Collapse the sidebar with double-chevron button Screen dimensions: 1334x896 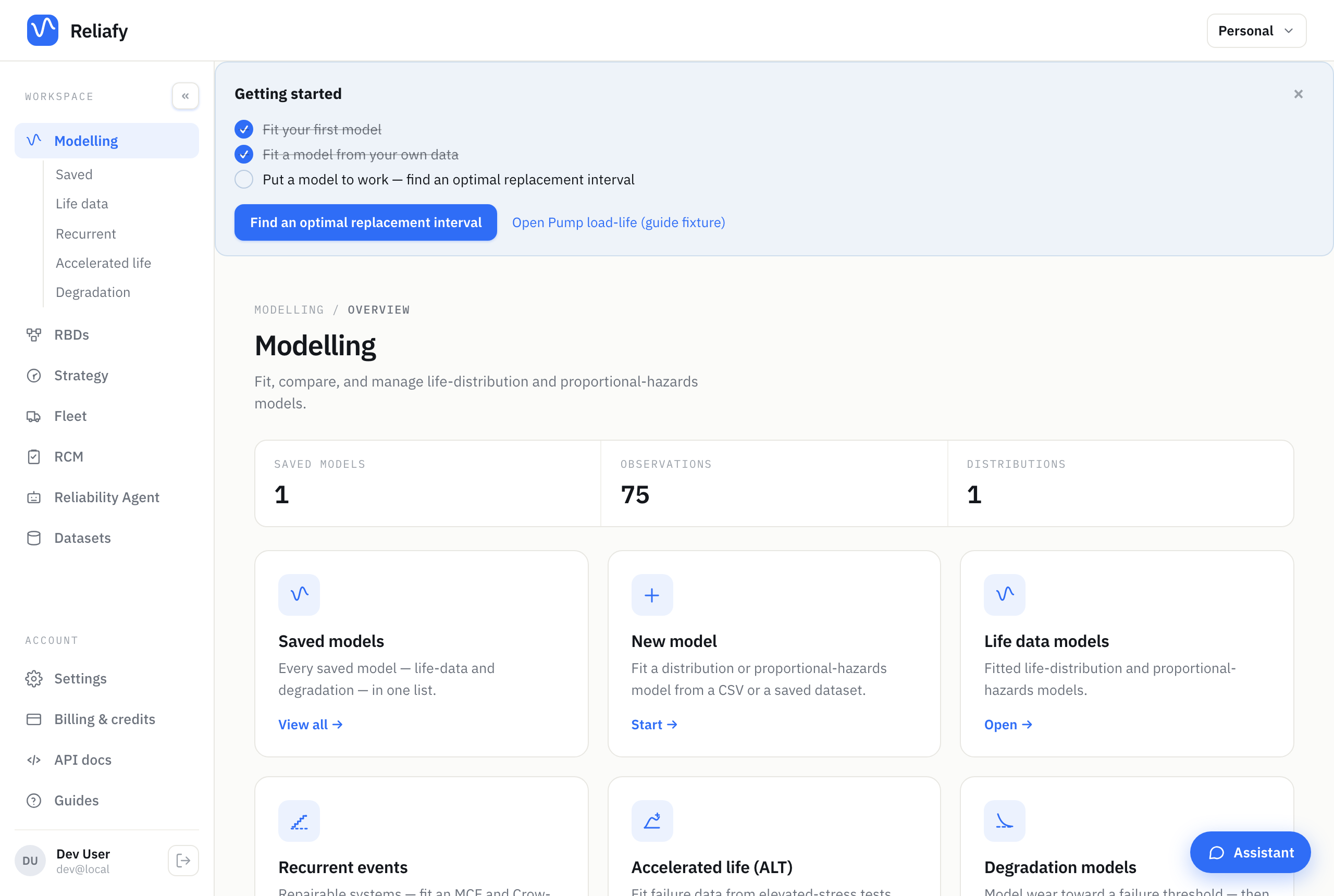tap(185, 96)
